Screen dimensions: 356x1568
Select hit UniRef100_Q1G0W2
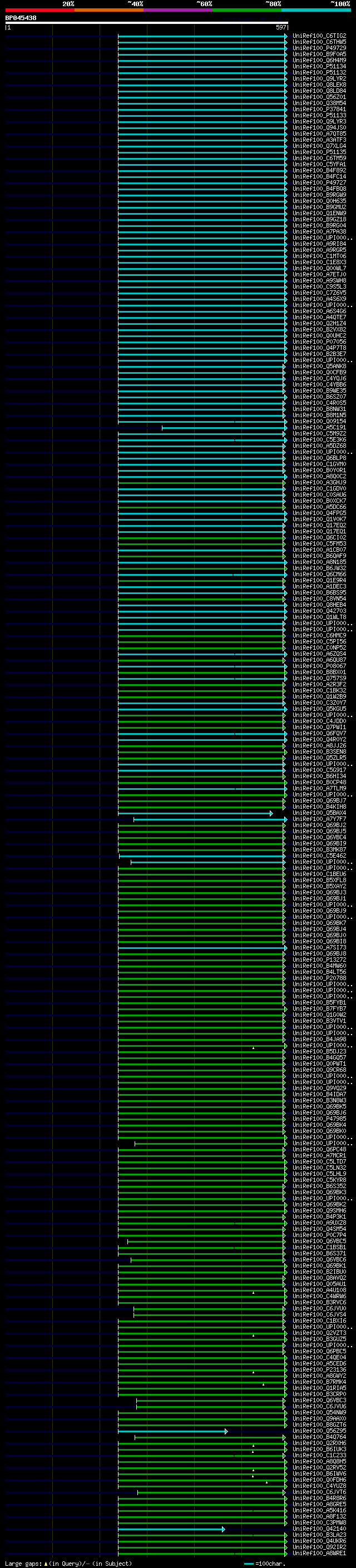(319, 1015)
